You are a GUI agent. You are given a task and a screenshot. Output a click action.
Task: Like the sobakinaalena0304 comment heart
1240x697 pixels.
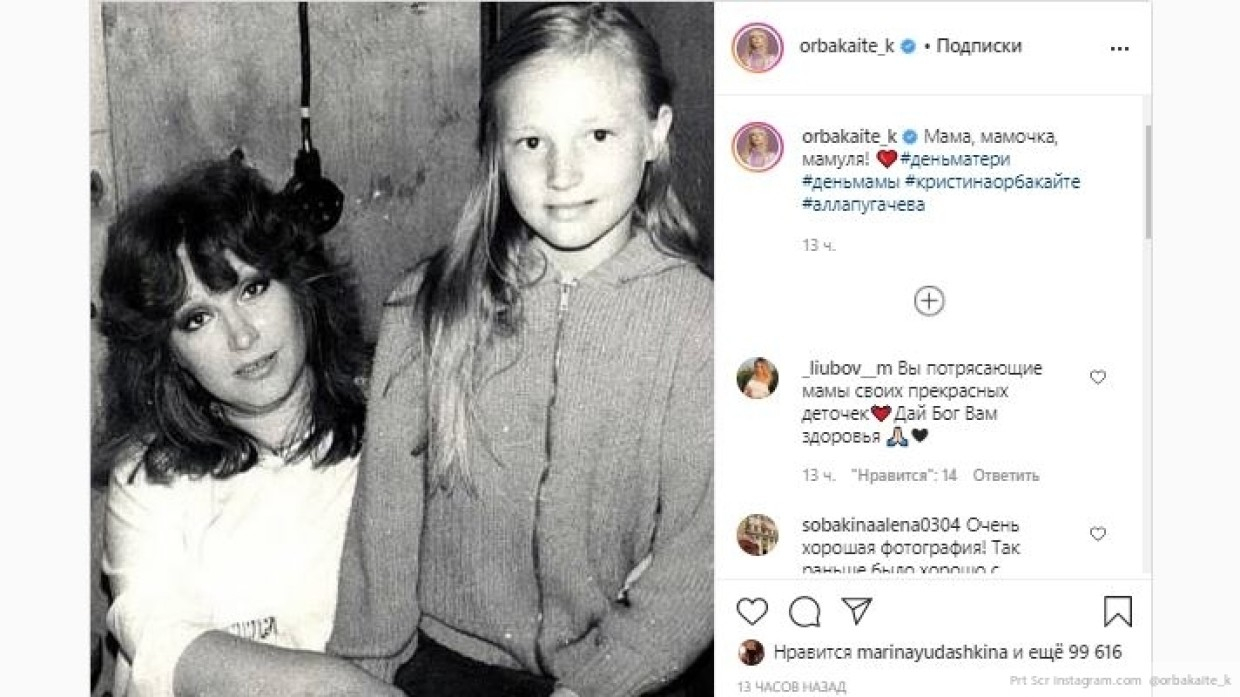click(1098, 534)
